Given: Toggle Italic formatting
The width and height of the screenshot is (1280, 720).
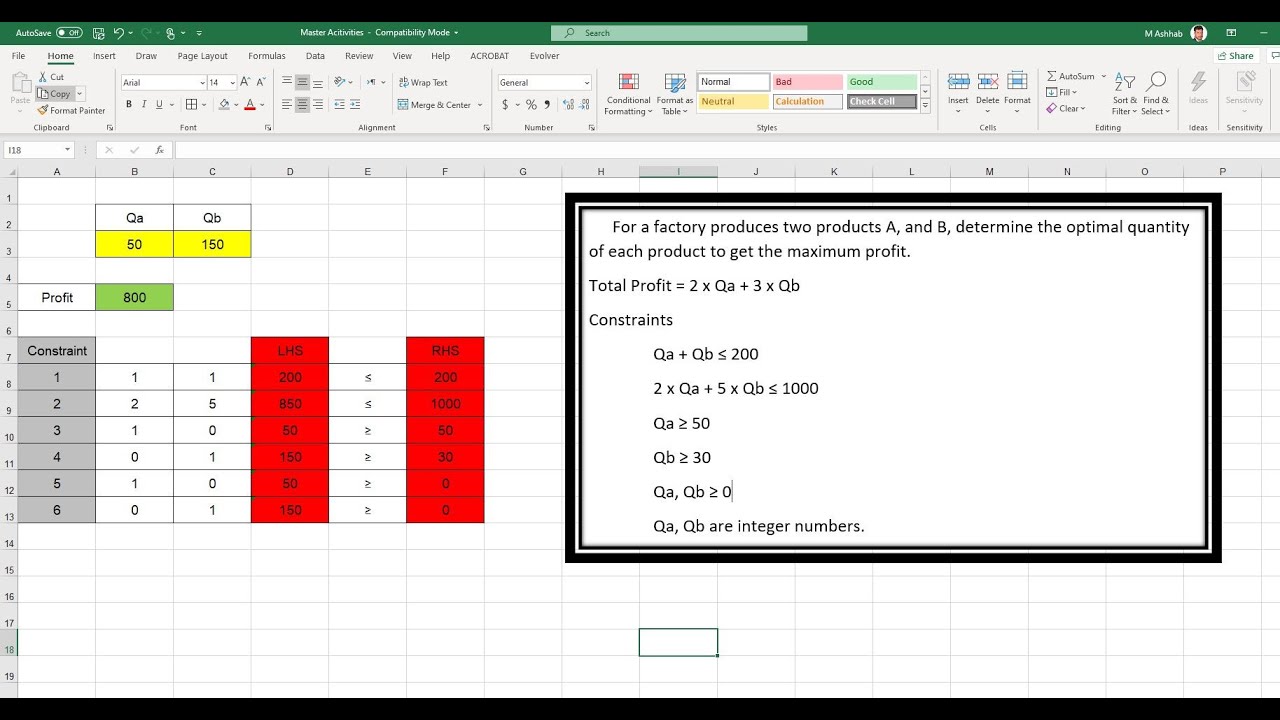Looking at the screenshot, I should coord(144,104).
